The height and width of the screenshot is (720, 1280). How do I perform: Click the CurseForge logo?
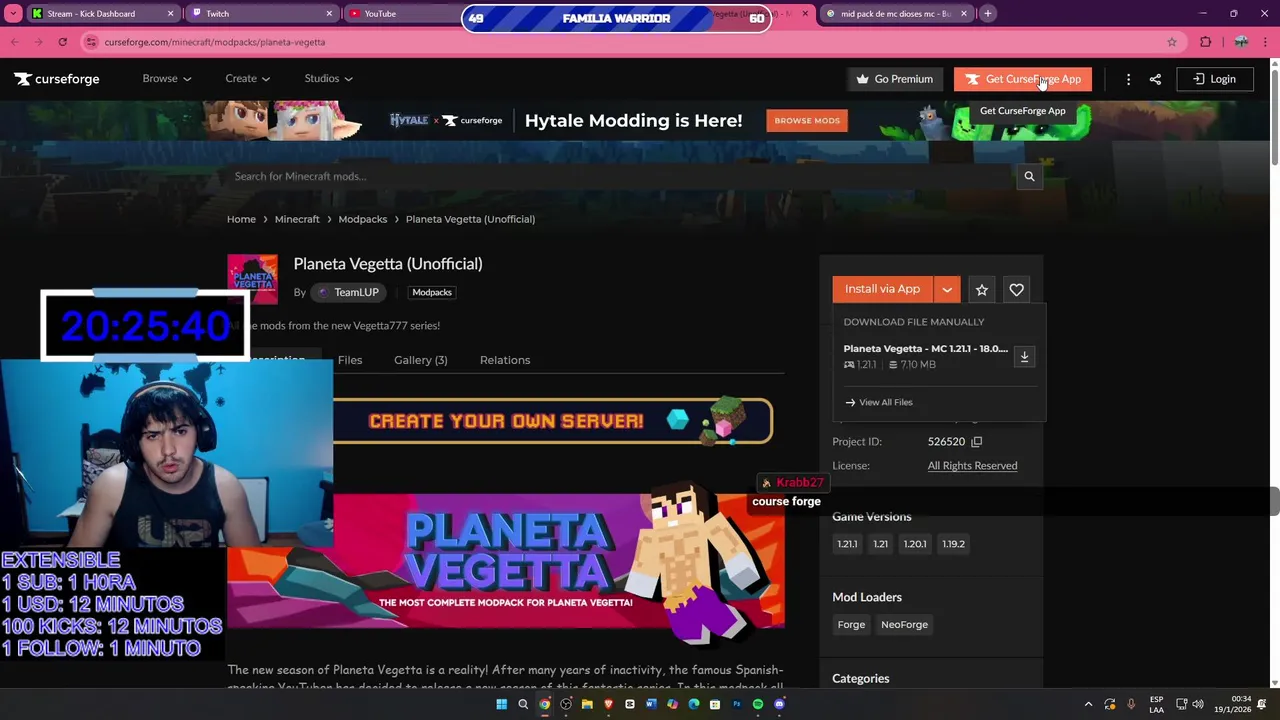(57, 79)
